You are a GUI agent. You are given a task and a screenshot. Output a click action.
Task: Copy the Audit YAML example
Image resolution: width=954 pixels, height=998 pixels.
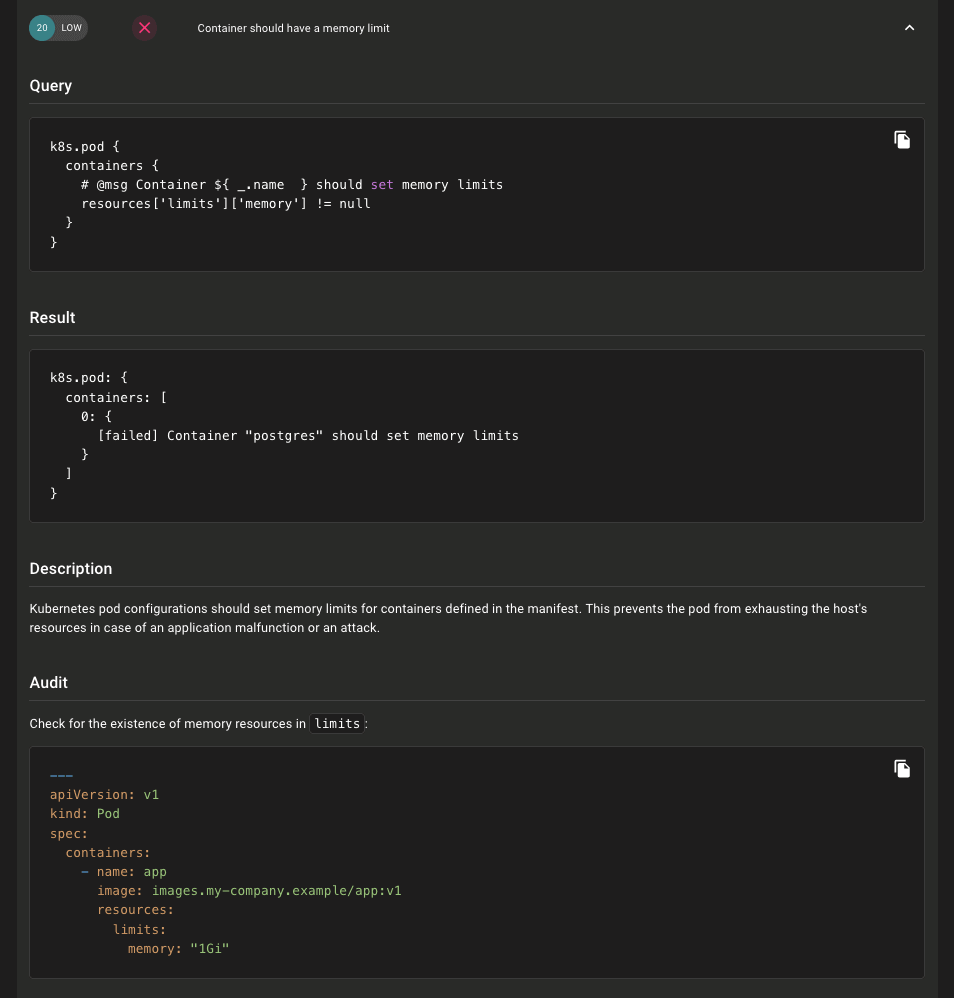pos(901,769)
